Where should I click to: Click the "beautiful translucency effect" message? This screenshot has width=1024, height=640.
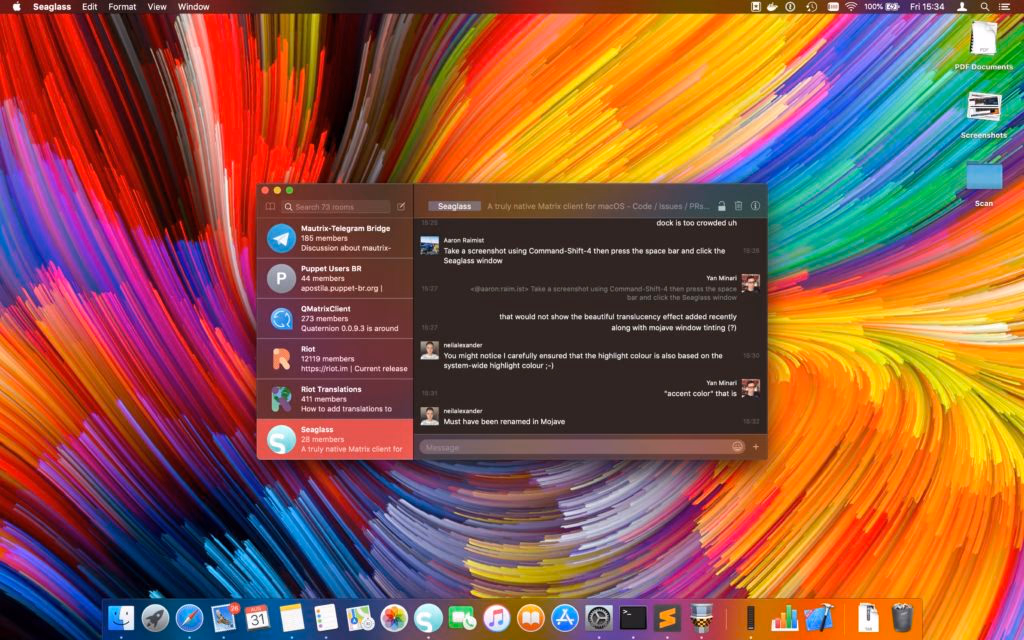(618, 322)
